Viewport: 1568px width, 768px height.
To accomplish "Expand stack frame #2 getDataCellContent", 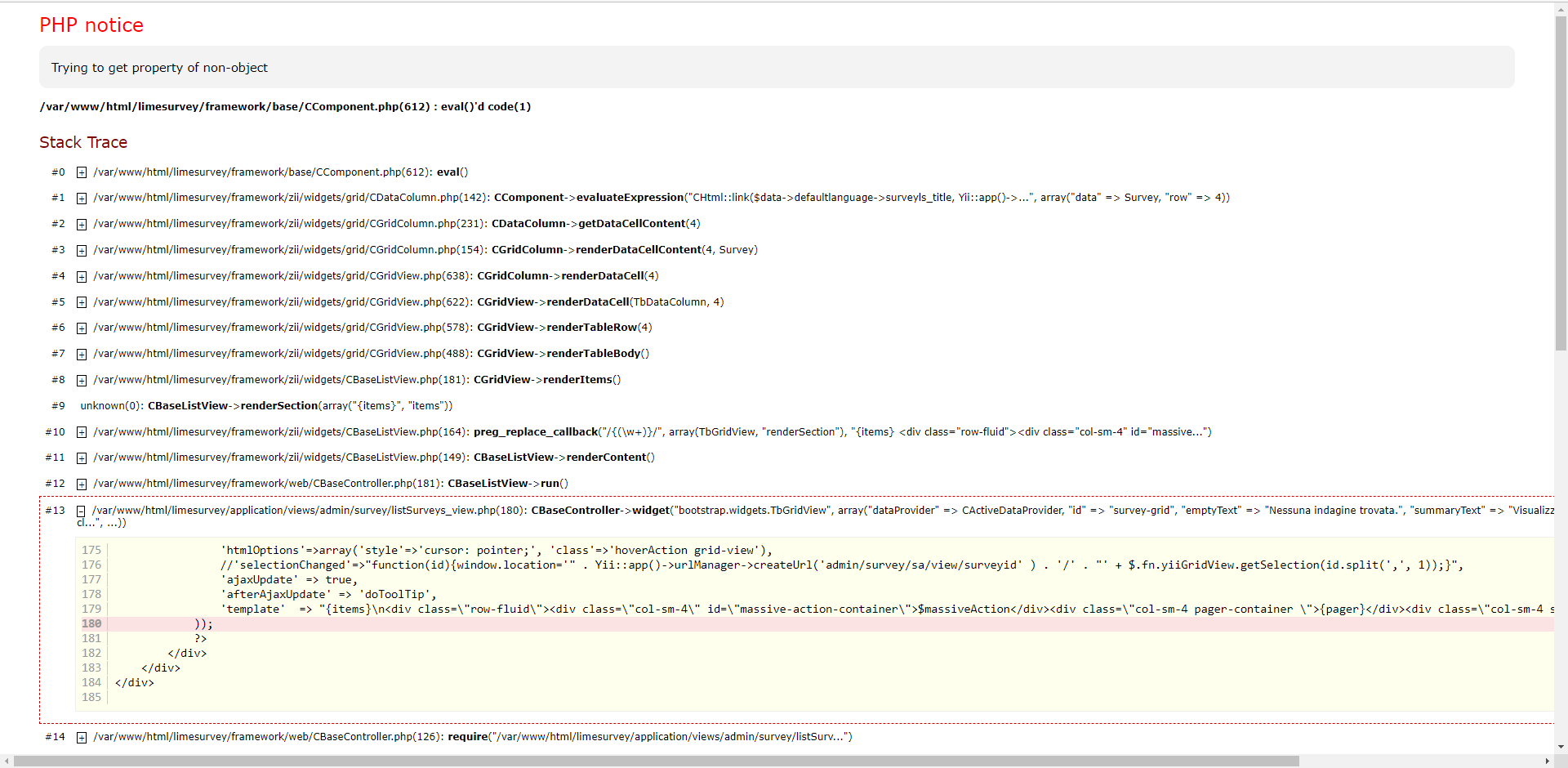I will (82, 225).
